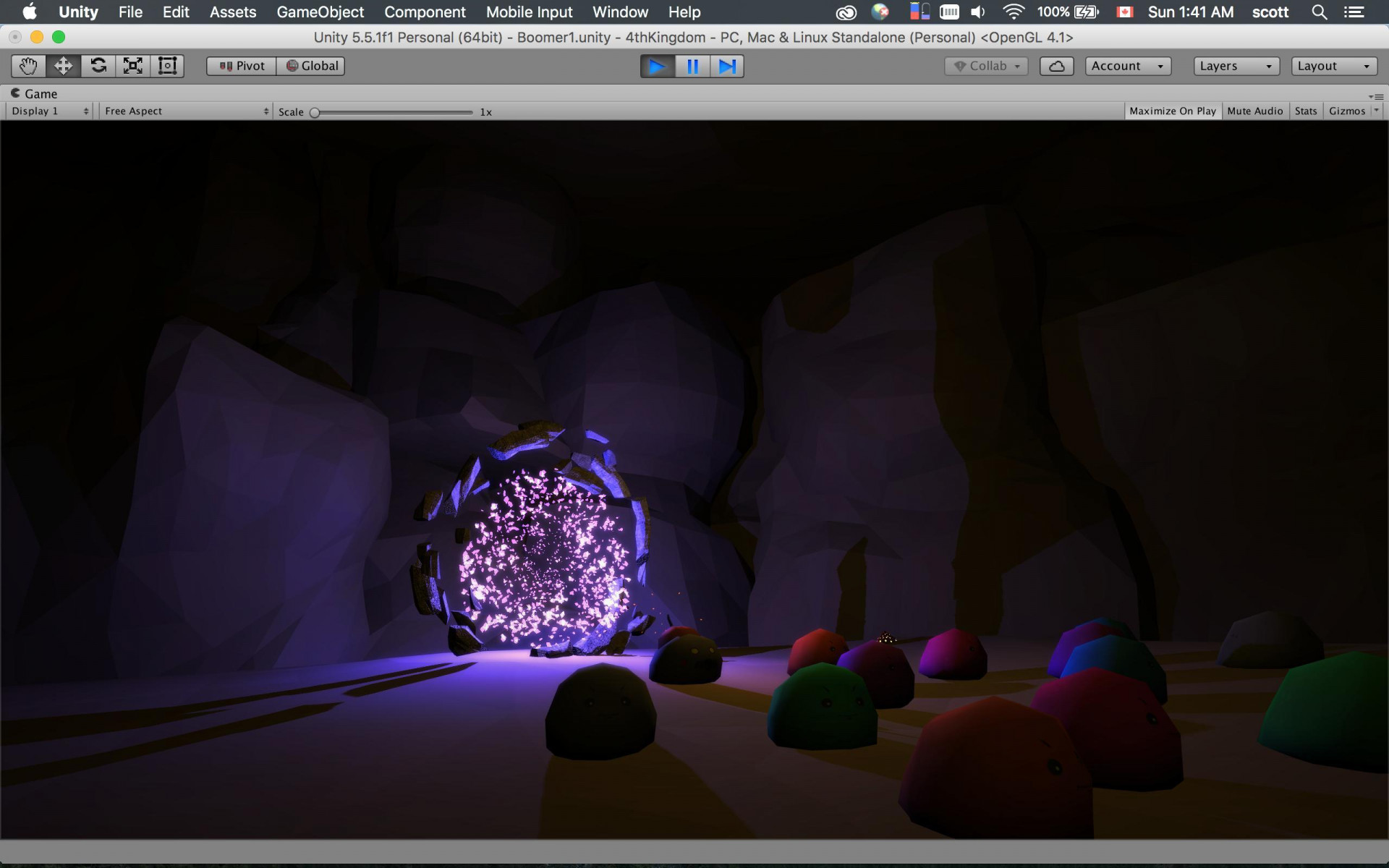Open macOS Notification Center
This screenshot has width=1389, height=868.
click(x=1354, y=12)
